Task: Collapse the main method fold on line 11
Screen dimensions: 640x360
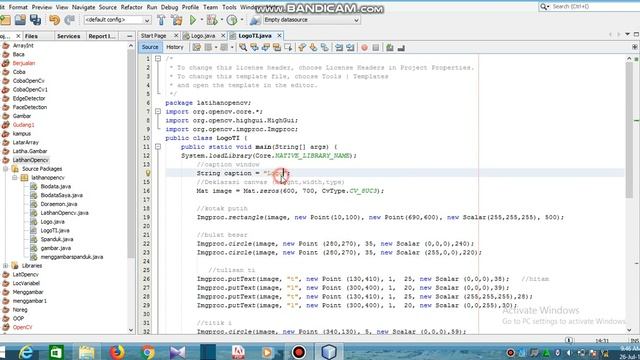Action: (x=158, y=147)
